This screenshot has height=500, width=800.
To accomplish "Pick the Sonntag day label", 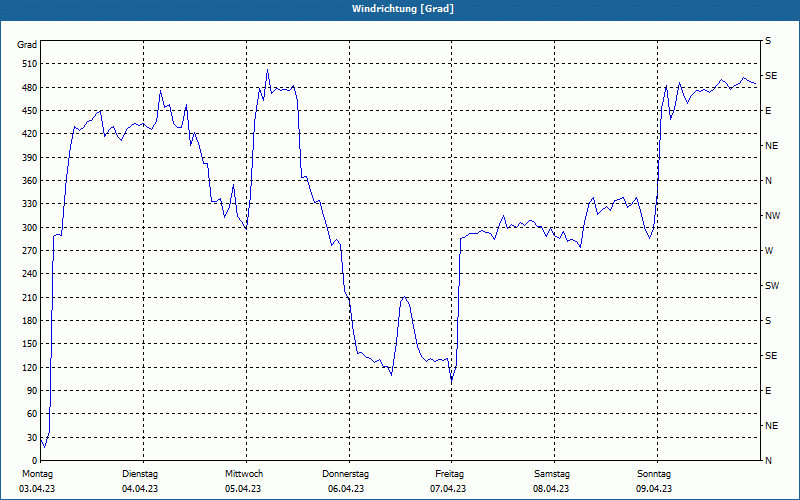I will tap(654, 474).
